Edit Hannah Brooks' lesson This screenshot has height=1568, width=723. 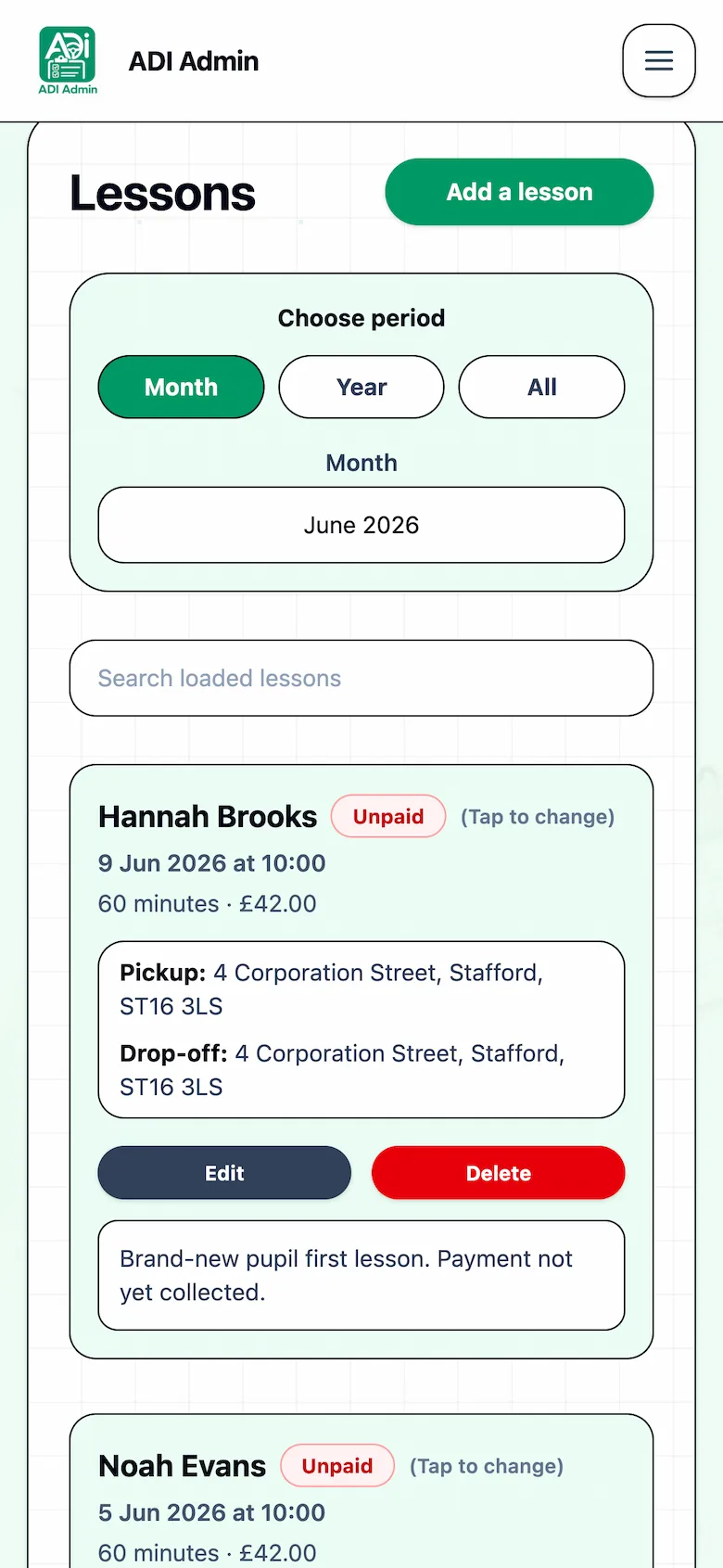tap(224, 1173)
